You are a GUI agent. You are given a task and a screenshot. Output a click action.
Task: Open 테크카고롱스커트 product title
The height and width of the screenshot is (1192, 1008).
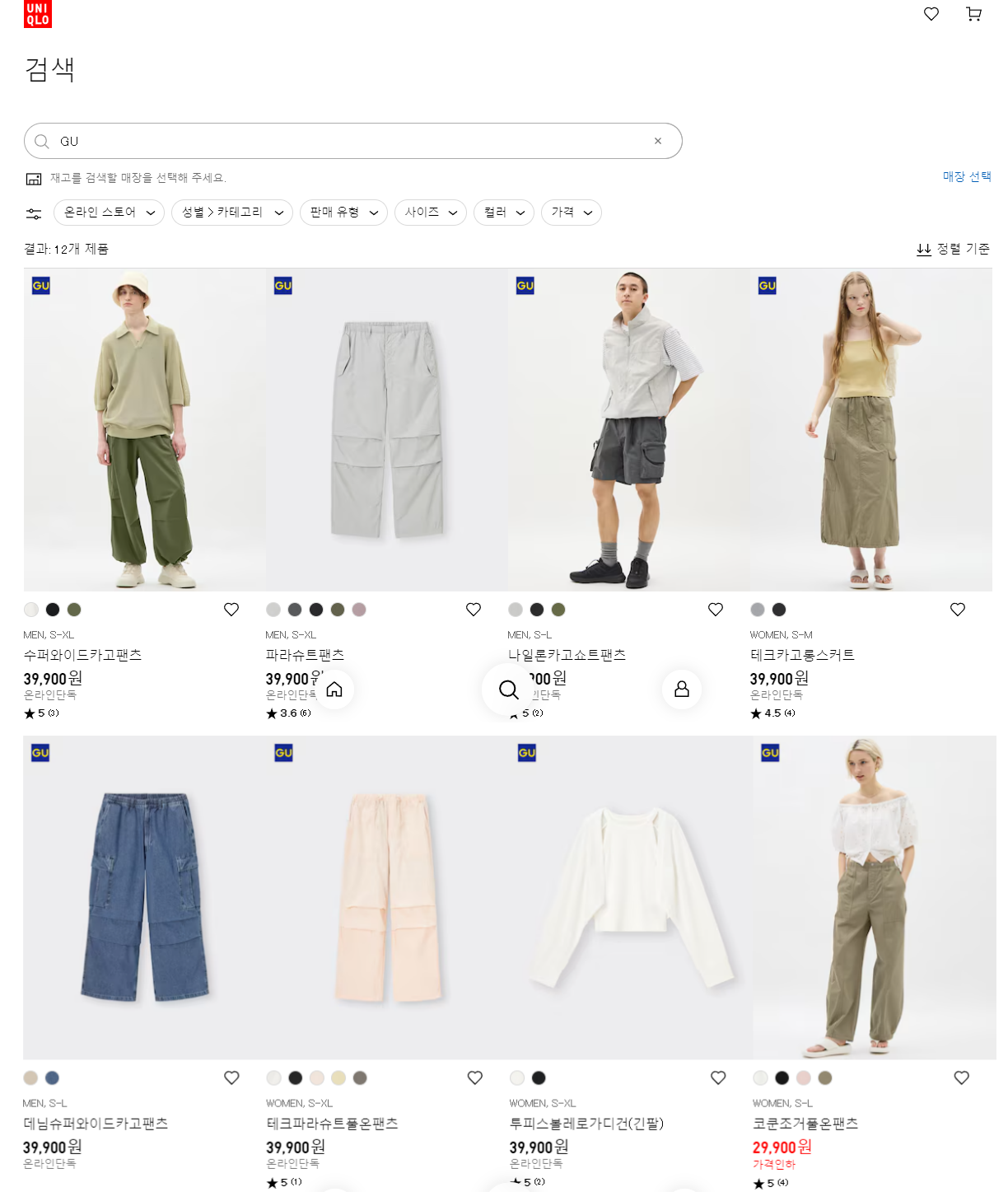click(802, 655)
